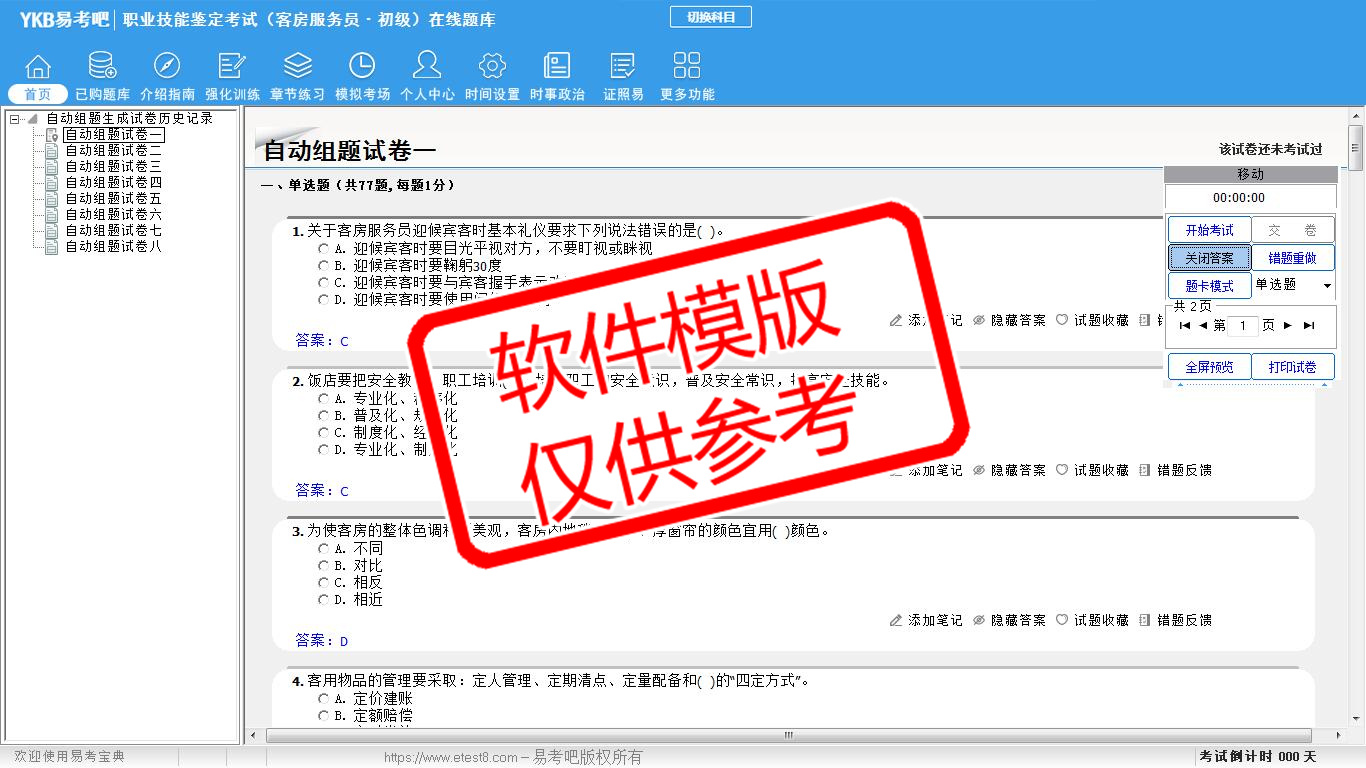Click the 介绍指南 compass icon
The width and height of the screenshot is (1366, 768).
pos(167,67)
